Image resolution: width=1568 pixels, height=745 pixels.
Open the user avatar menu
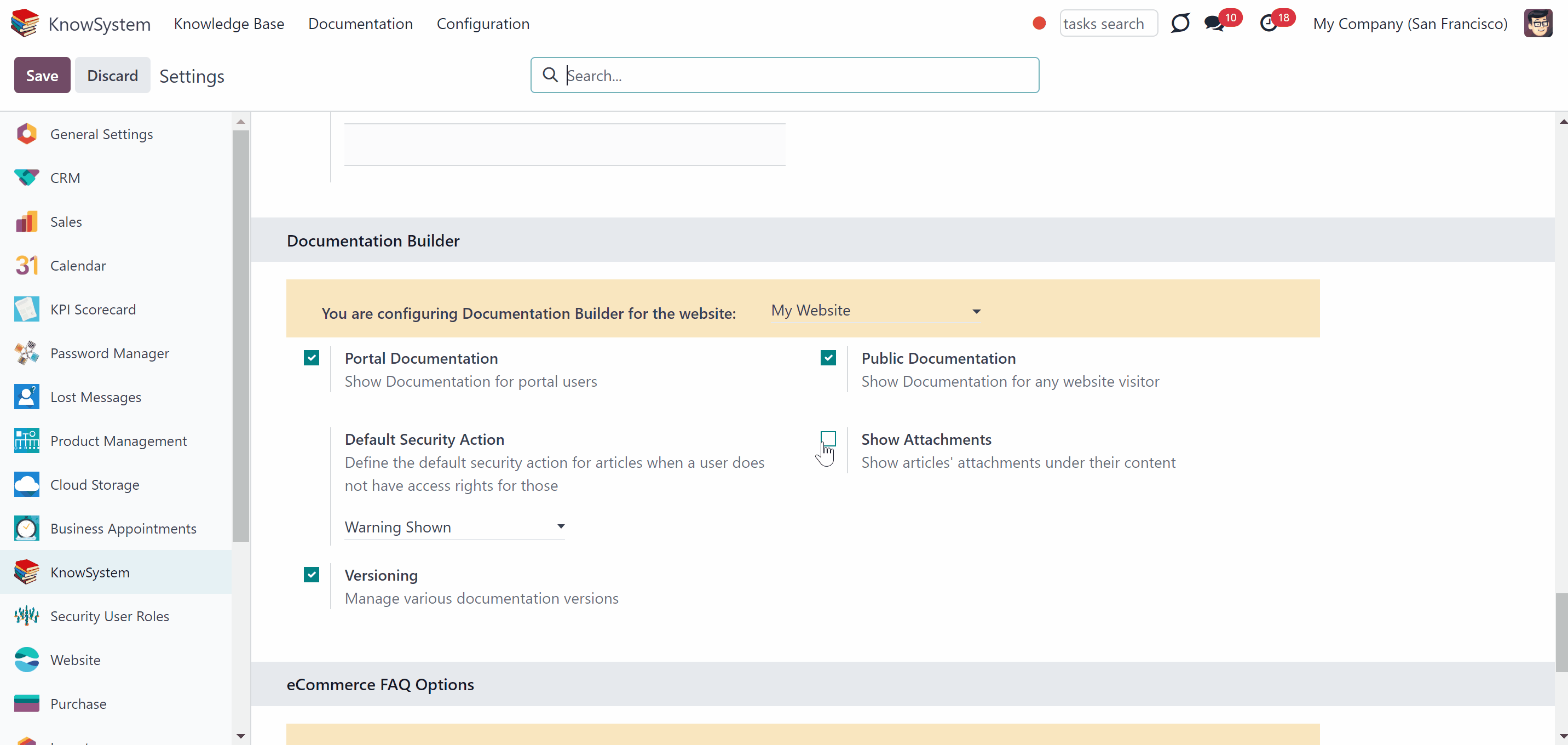pyautogui.click(x=1538, y=24)
